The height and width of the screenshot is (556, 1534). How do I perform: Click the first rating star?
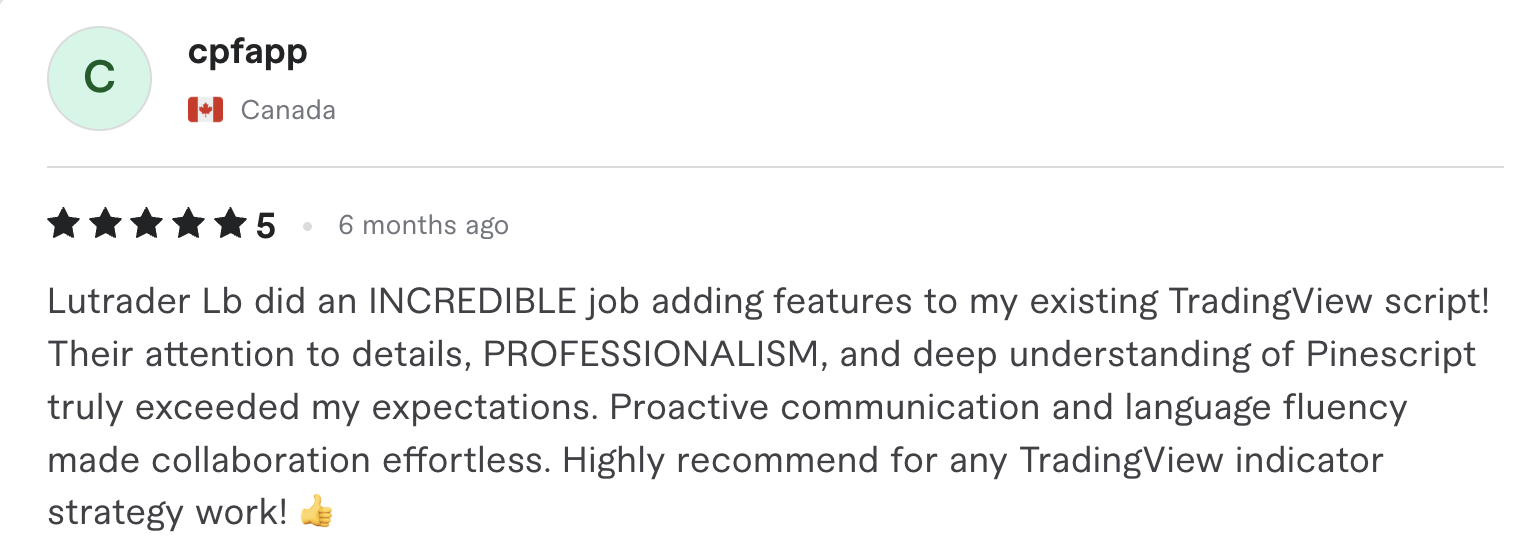tap(63, 224)
